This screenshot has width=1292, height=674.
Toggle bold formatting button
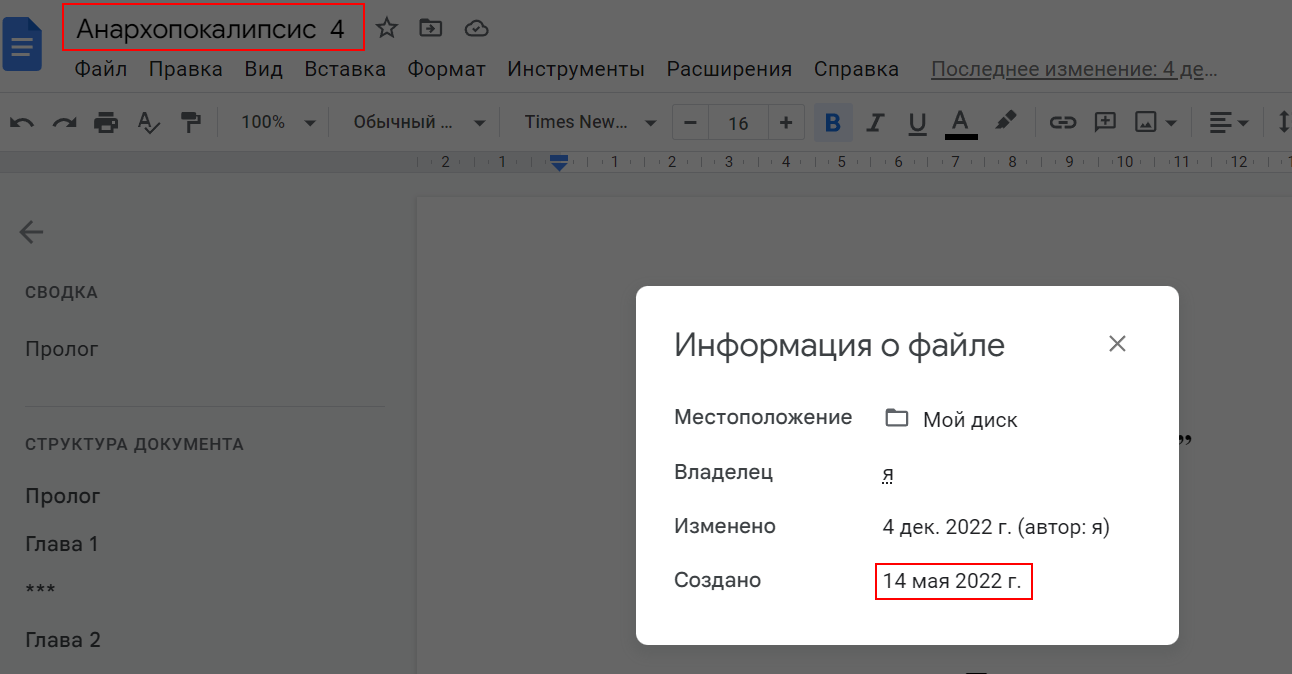[833, 123]
